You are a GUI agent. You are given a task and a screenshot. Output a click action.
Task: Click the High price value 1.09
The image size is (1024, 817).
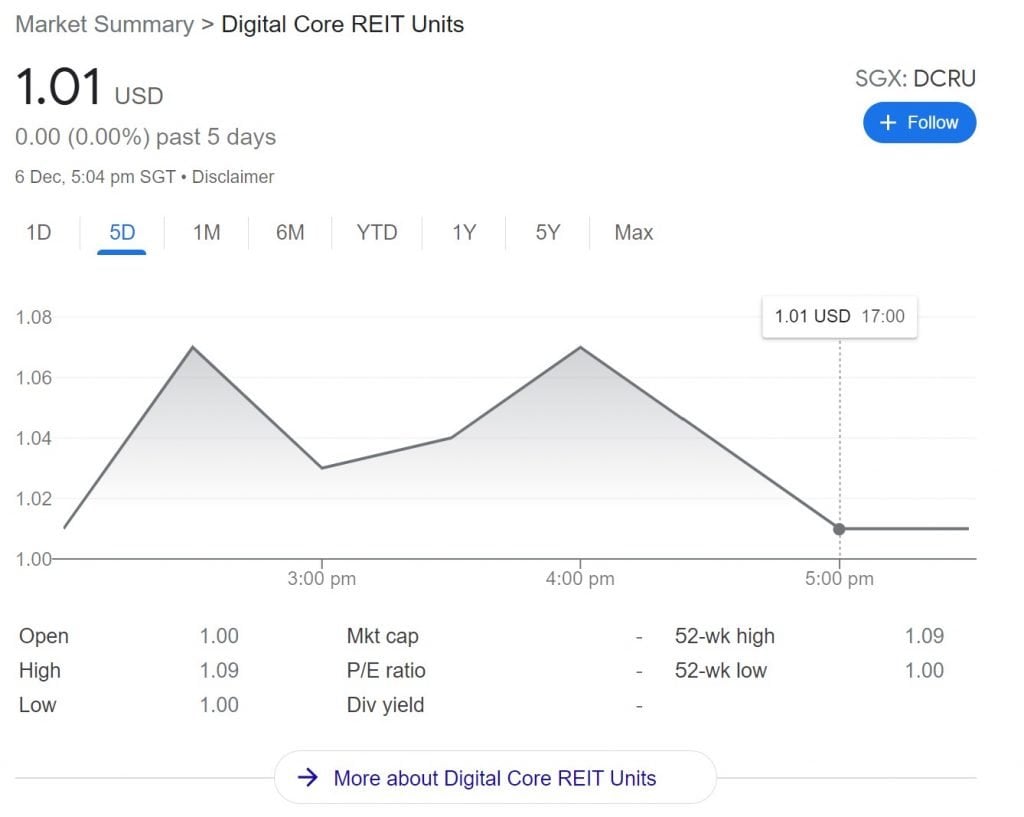pos(219,671)
